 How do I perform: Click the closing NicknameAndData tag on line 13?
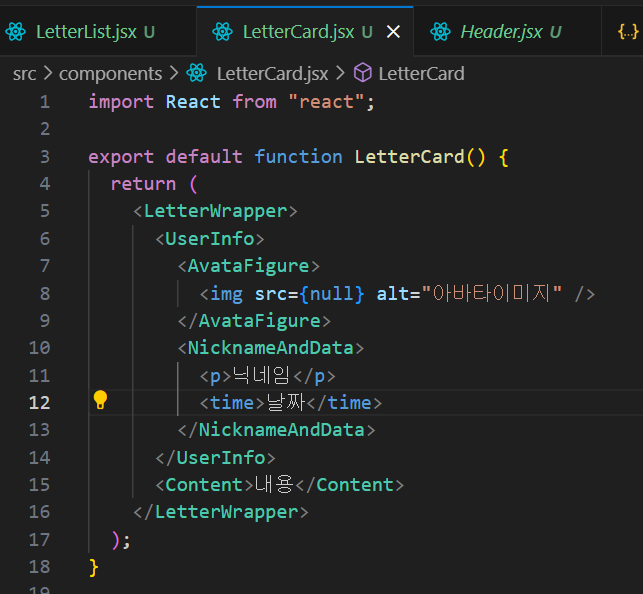276,430
